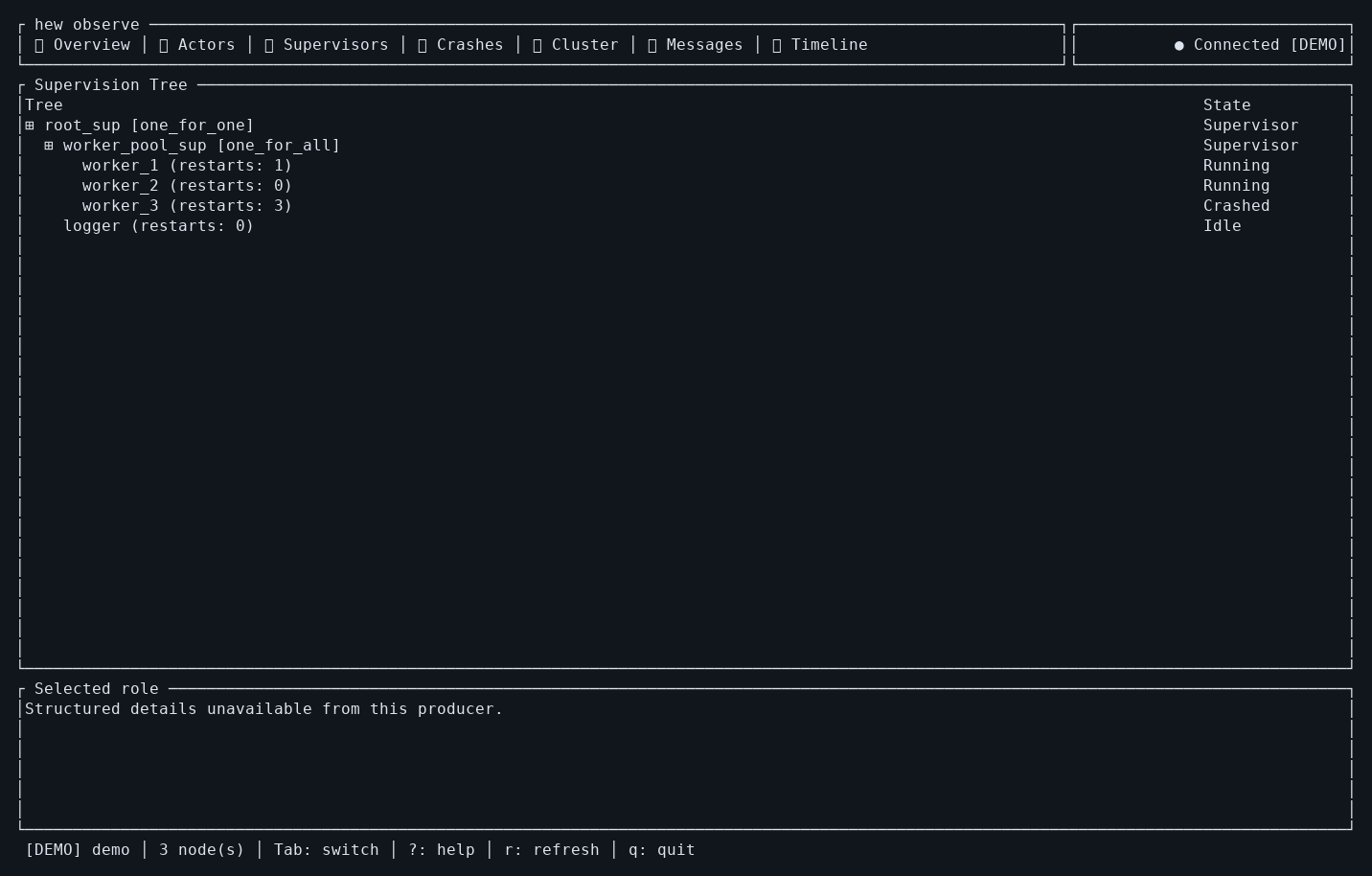1372x876 pixels.
Task: Click the Crashed state of worker_3
Action: [x=1237, y=206]
